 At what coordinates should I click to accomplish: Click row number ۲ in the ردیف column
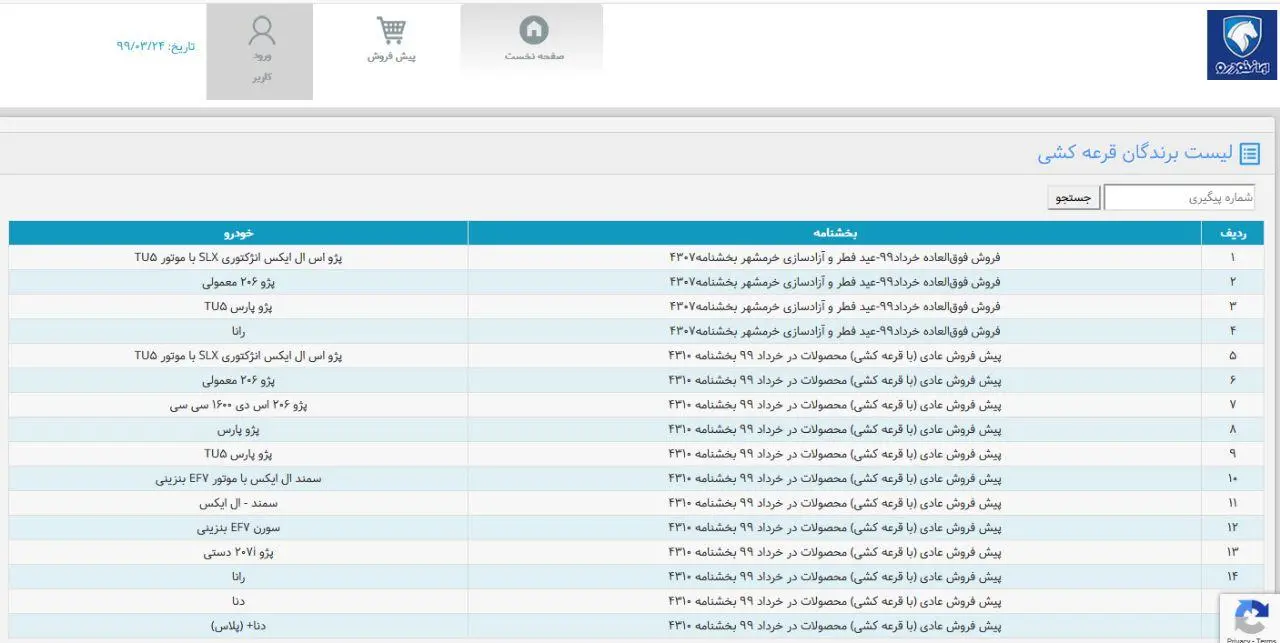point(1232,282)
